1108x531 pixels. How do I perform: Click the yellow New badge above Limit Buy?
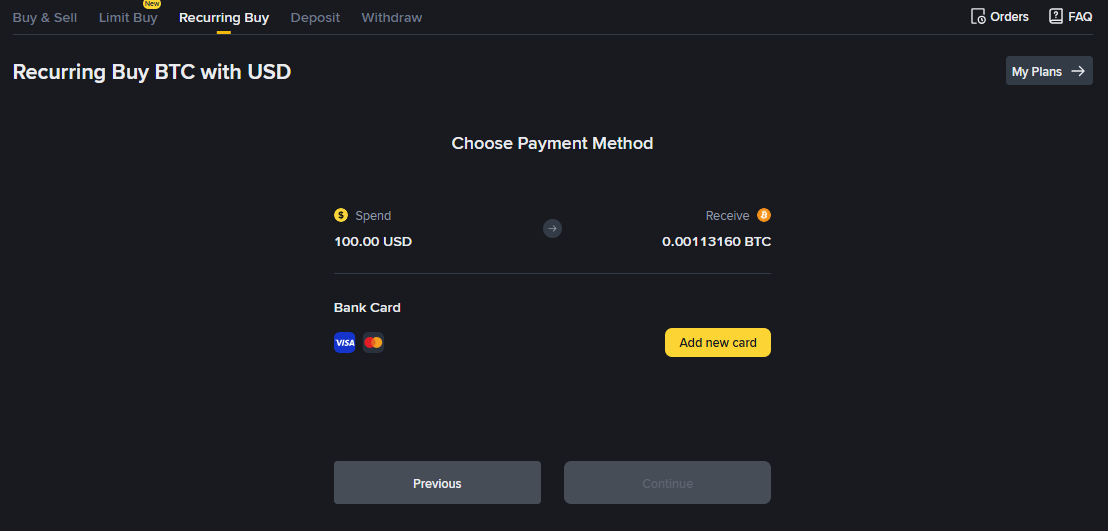click(x=152, y=4)
